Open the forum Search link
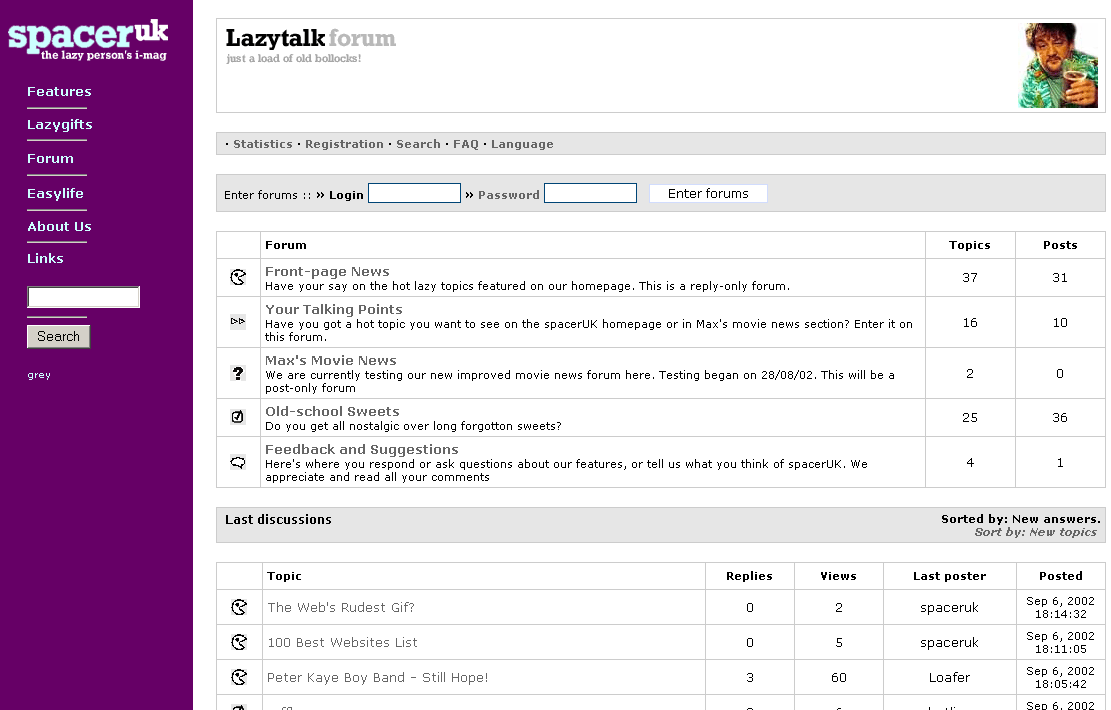Image resolution: width=1111 pixels, height=710 pixels. (418, 144)
